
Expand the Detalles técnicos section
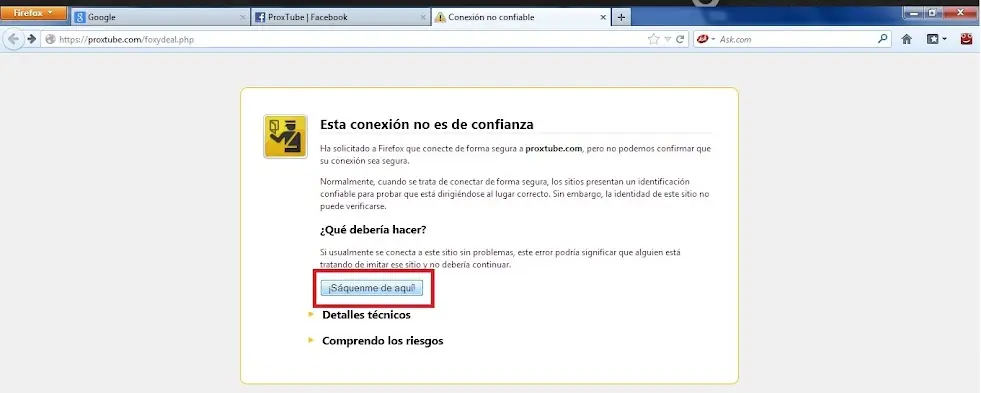pos(366,315)
